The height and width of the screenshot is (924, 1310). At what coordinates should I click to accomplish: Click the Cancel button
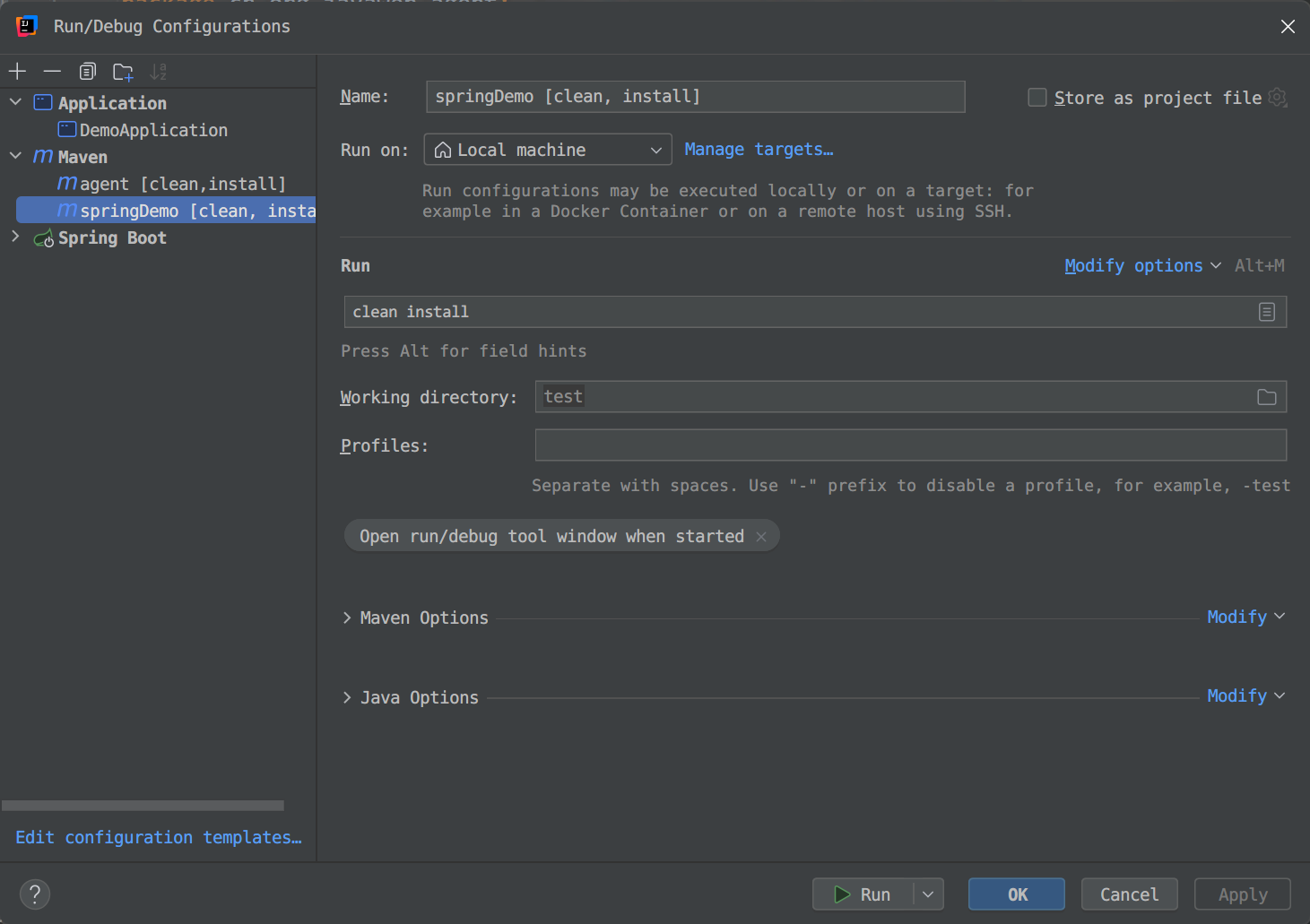[x=1129, y=894]
